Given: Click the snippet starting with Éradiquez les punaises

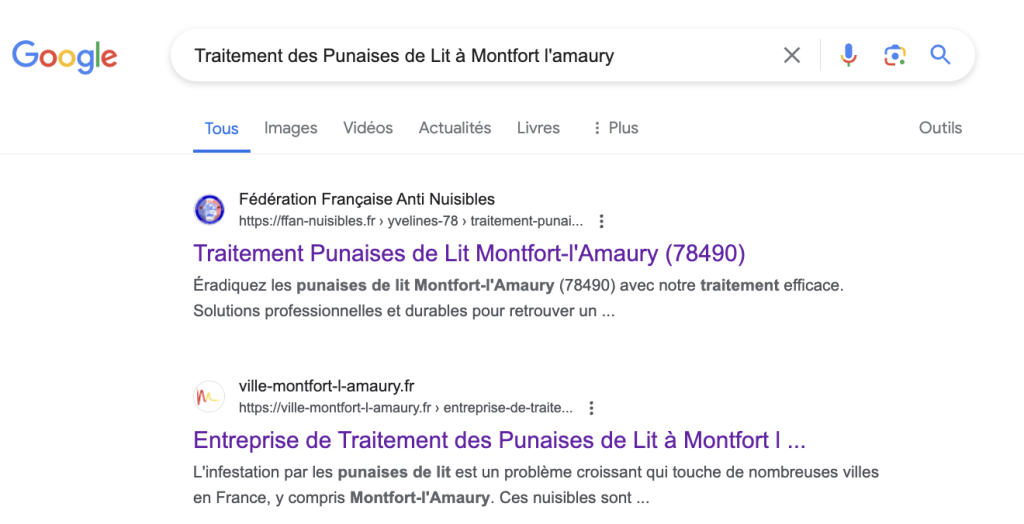Looking at the screenshot, I should point(519,298).
